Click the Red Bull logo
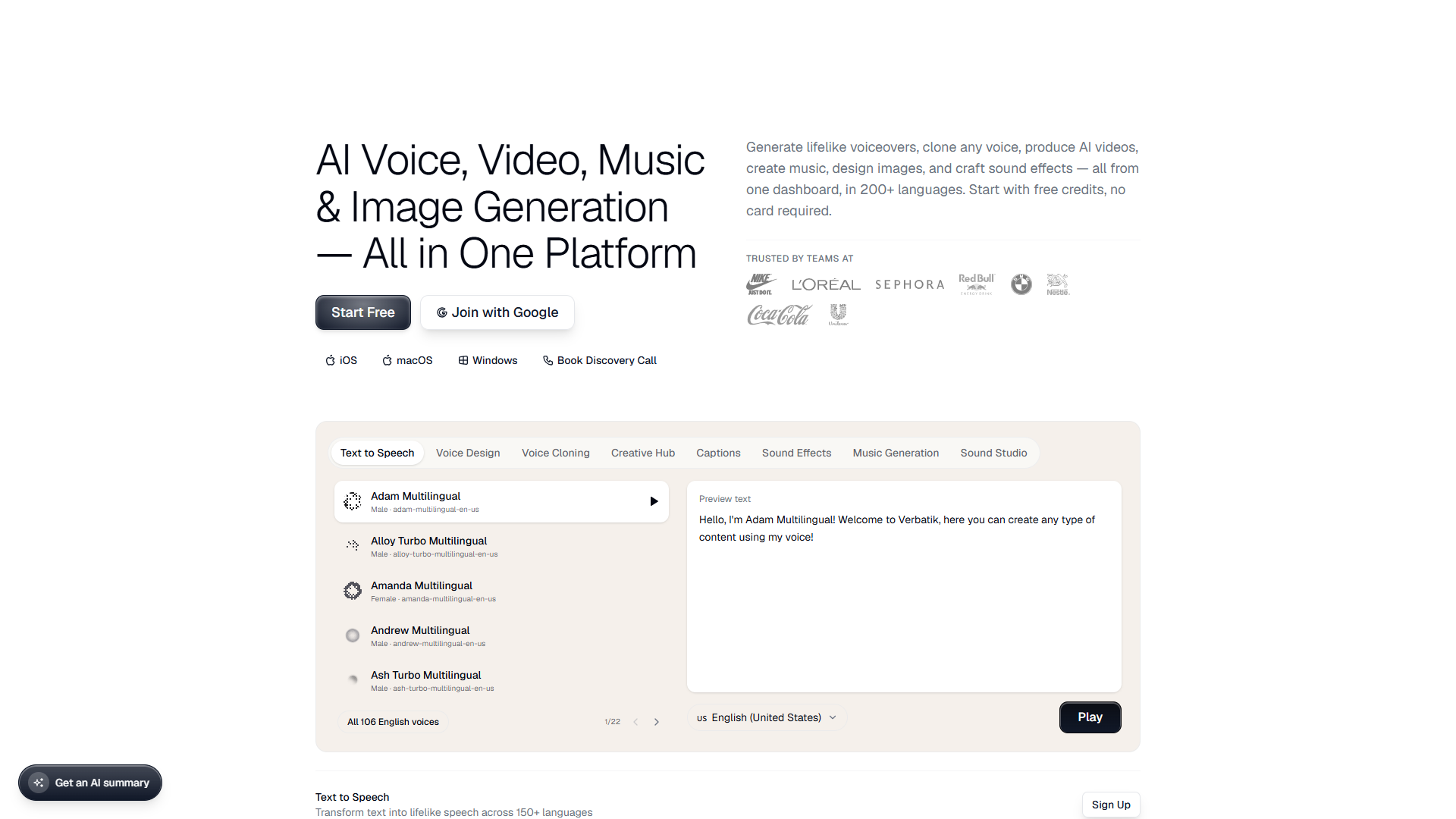This screenshot has width=1456, height=819. click(976, 284)
